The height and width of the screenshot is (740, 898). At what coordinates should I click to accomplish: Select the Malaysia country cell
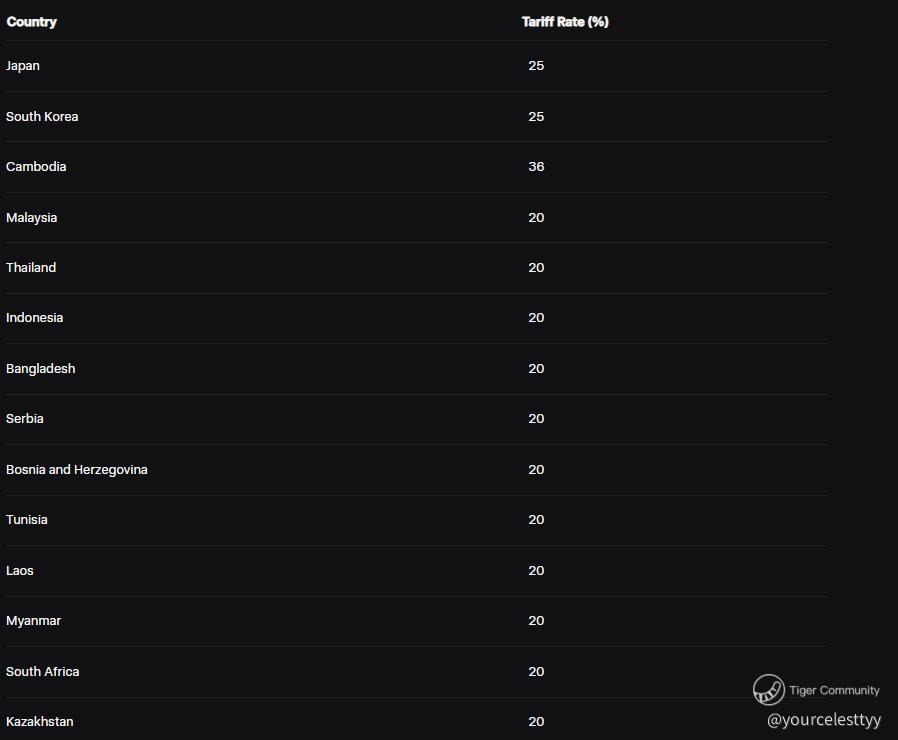(x=31, y=218)
